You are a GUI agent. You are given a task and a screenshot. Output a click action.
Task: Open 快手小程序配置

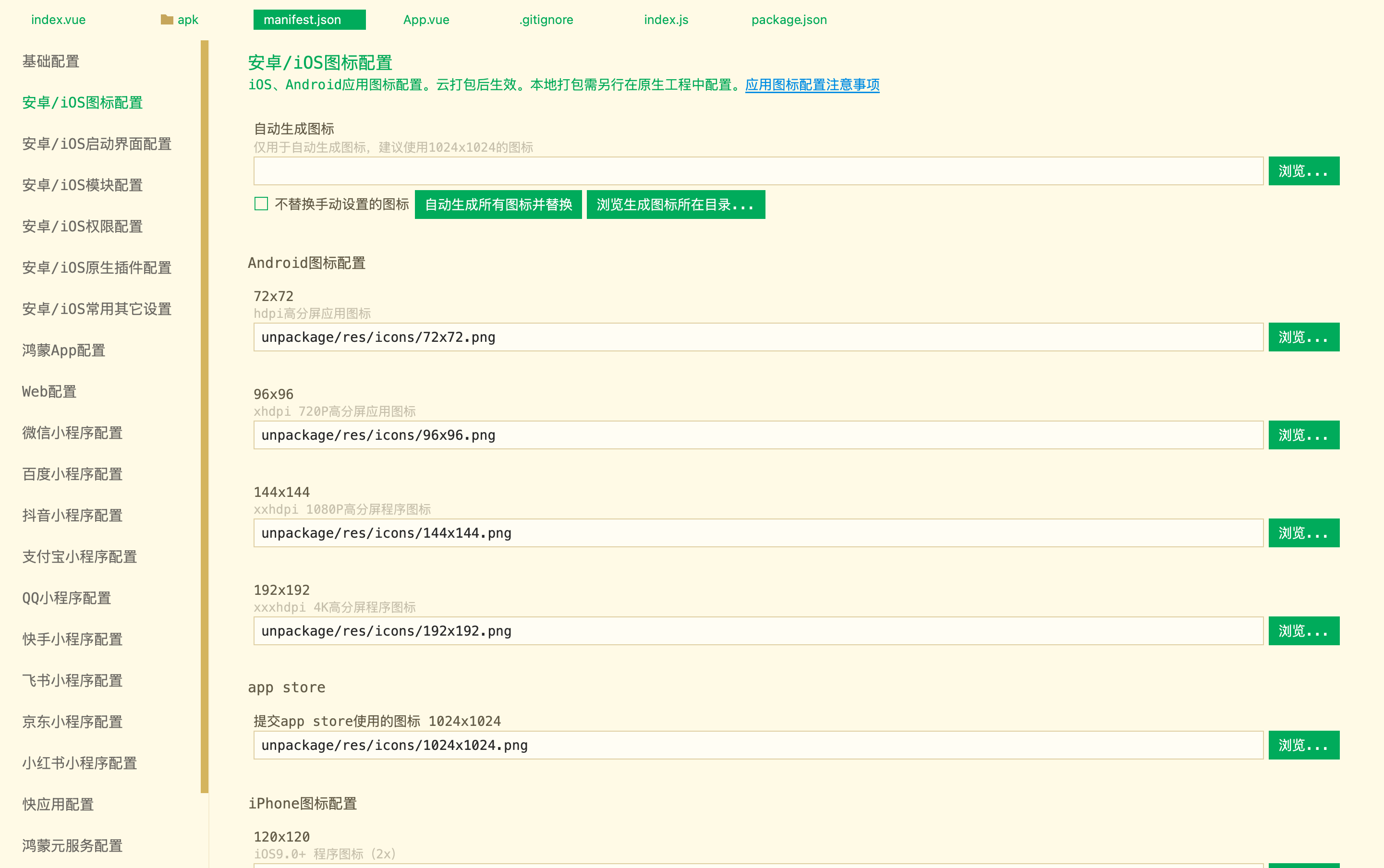(73, 639)
